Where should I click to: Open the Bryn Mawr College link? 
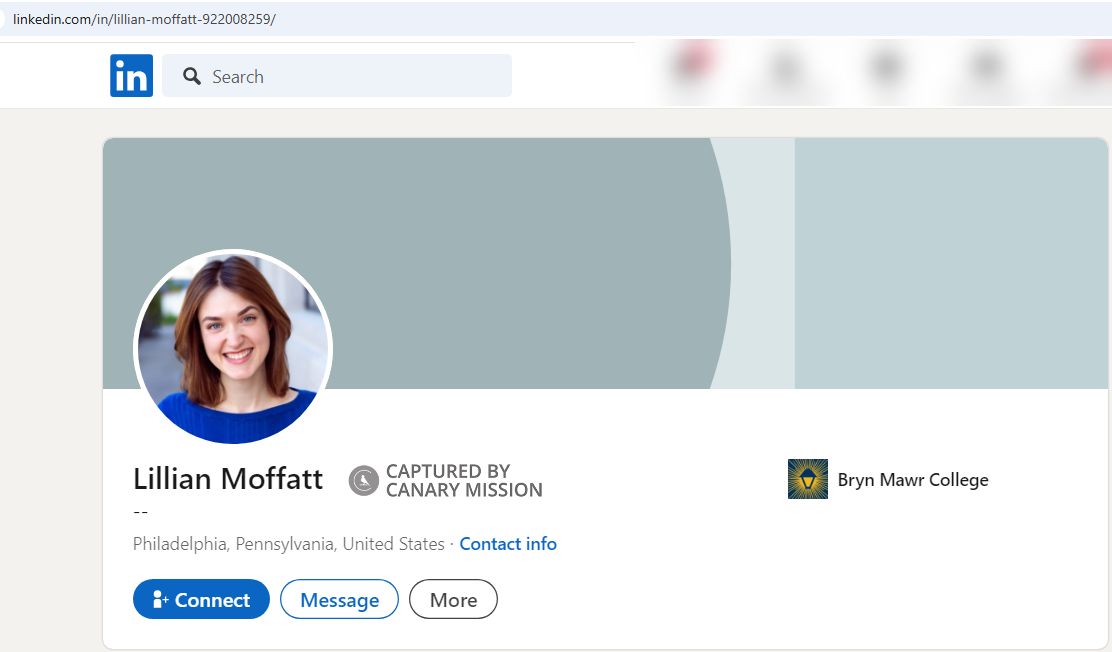click(912, 480)
